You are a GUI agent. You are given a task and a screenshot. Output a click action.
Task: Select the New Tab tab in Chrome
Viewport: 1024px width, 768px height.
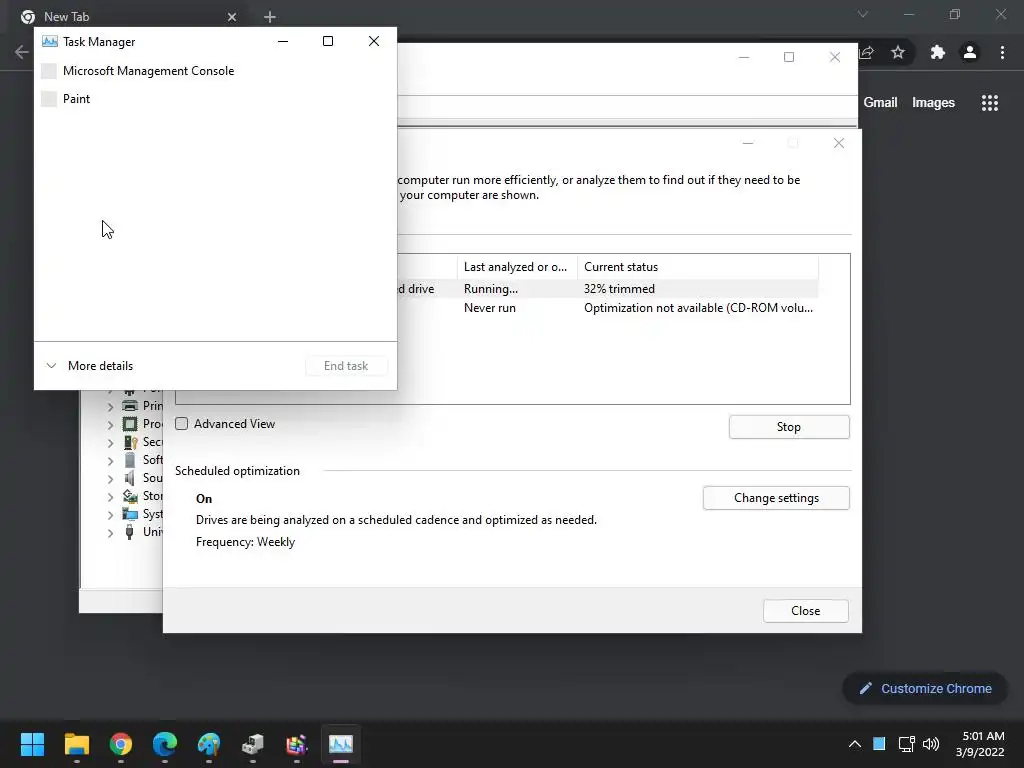(x=129, y=16)
